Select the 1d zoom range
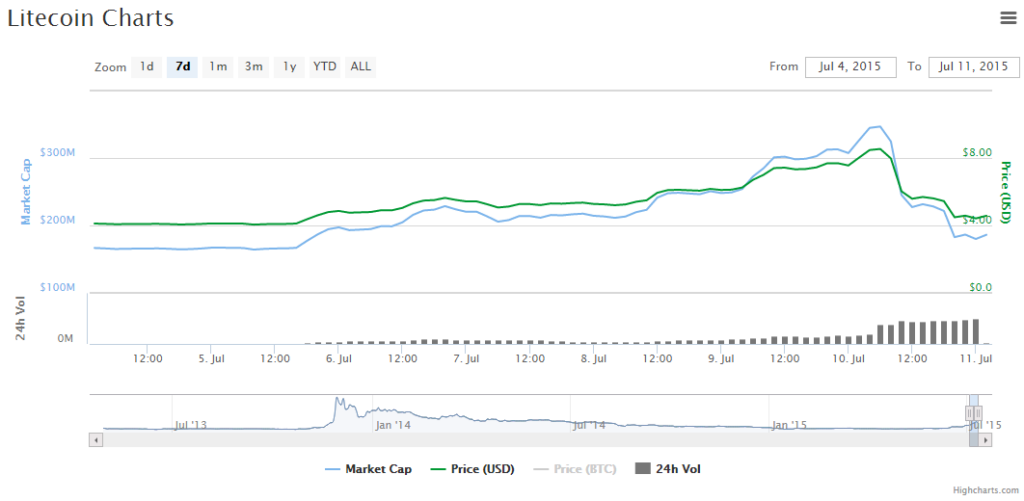This screenshot has width=1024, height=501. tap(147, 67)
